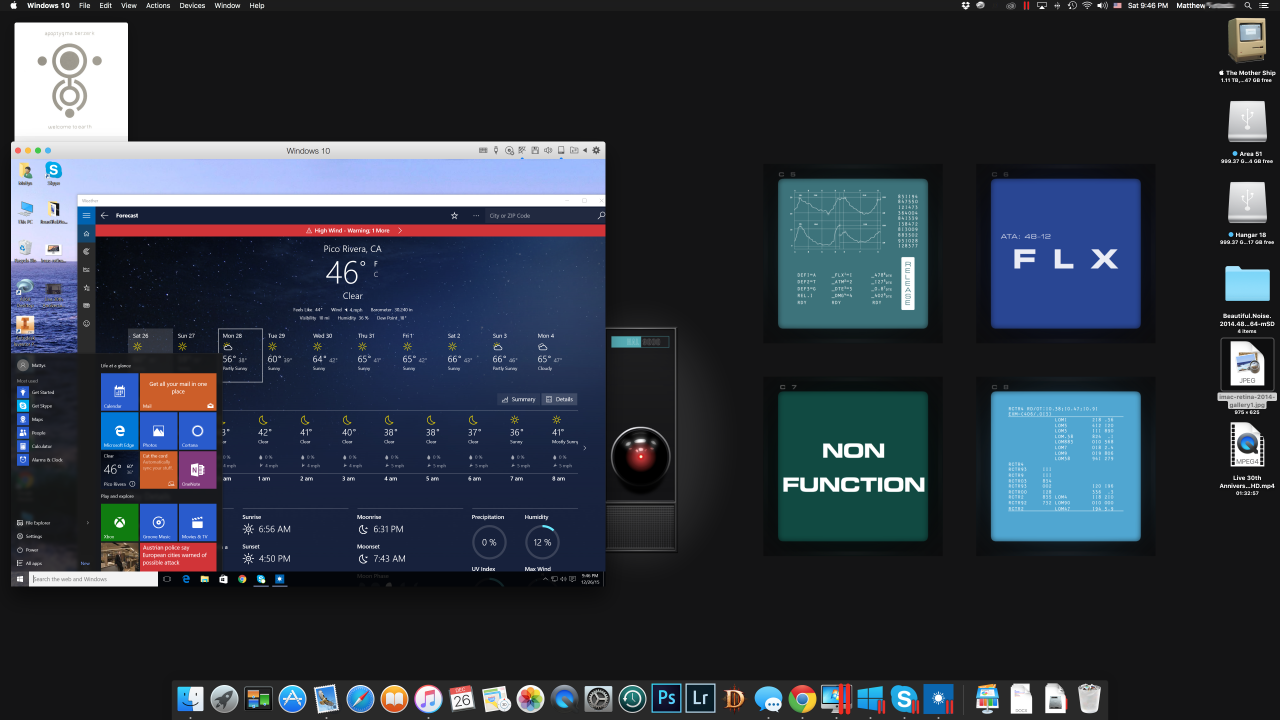Open iTunes from the Dock
The image size is (1280, 720).
coord(428,698)
